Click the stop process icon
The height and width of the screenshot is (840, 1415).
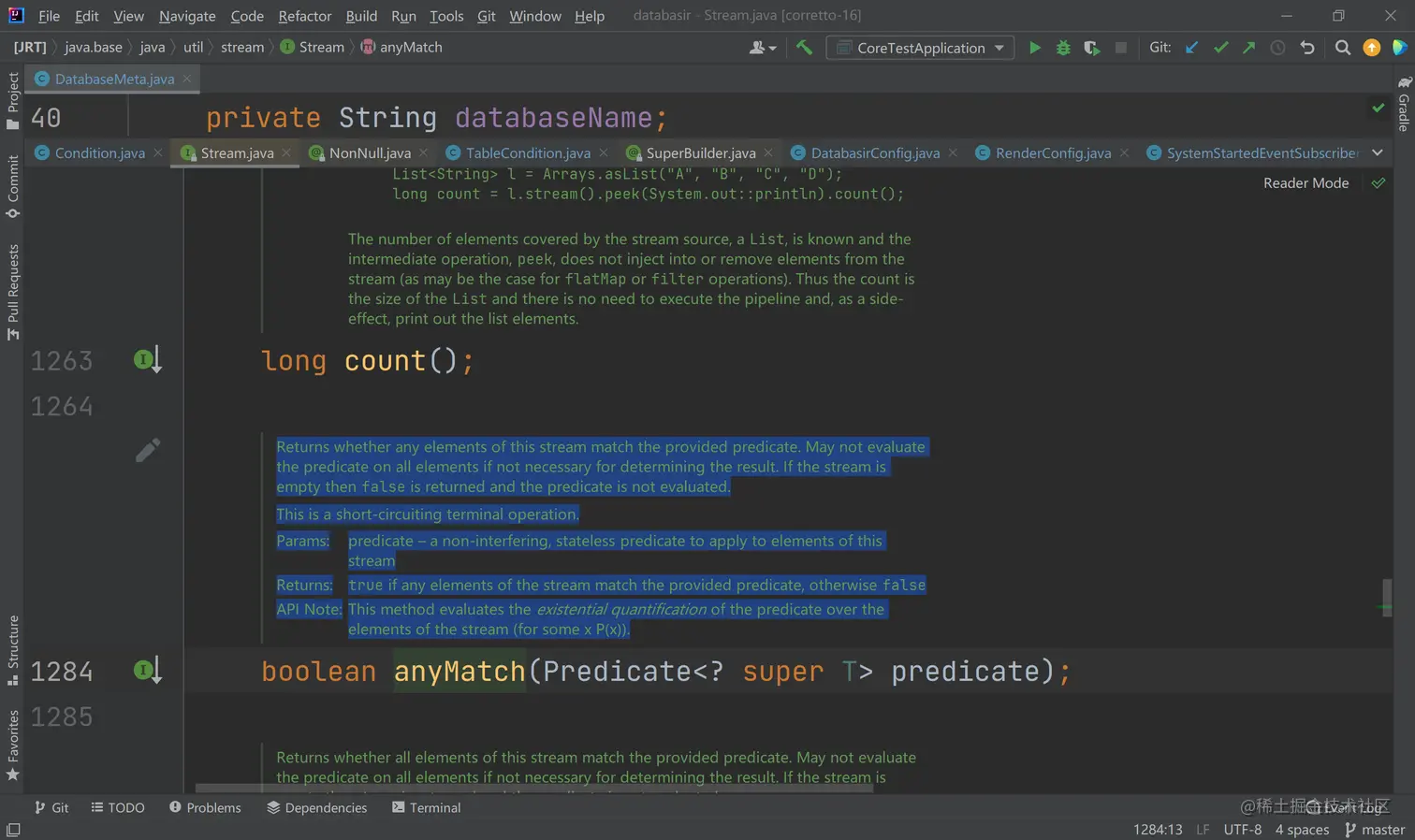pyautogui.click(x=1120, y=48)
